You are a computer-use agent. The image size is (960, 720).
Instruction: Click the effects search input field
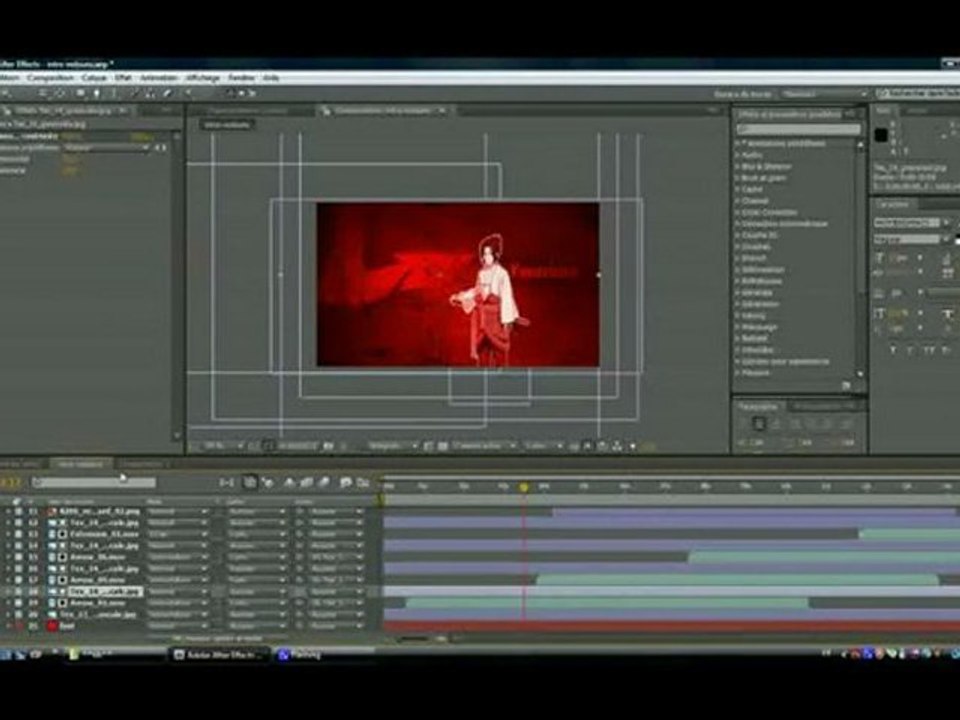[x=798, y=129]
